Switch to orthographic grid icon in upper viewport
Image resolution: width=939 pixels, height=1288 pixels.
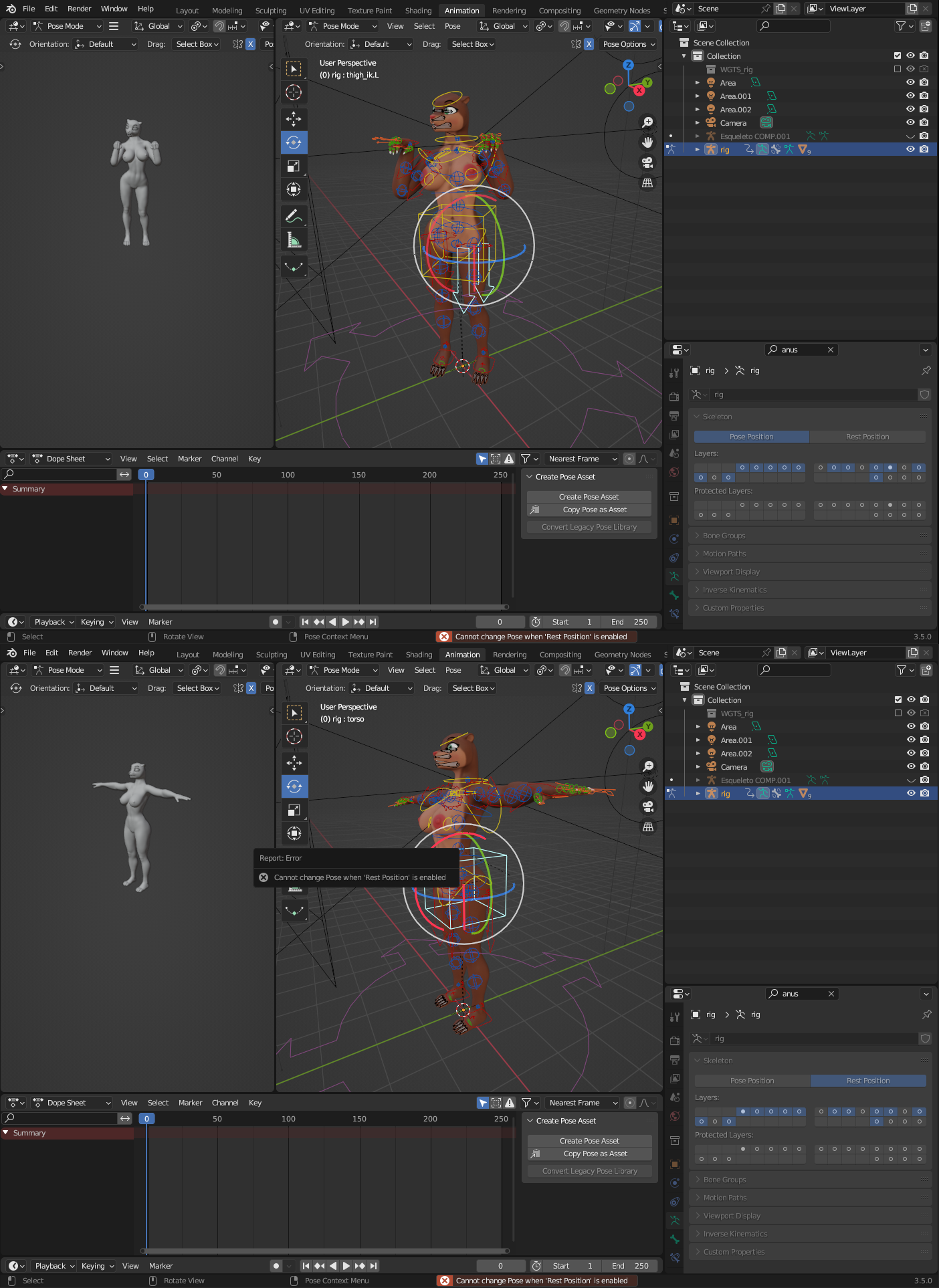coord(647,183)
